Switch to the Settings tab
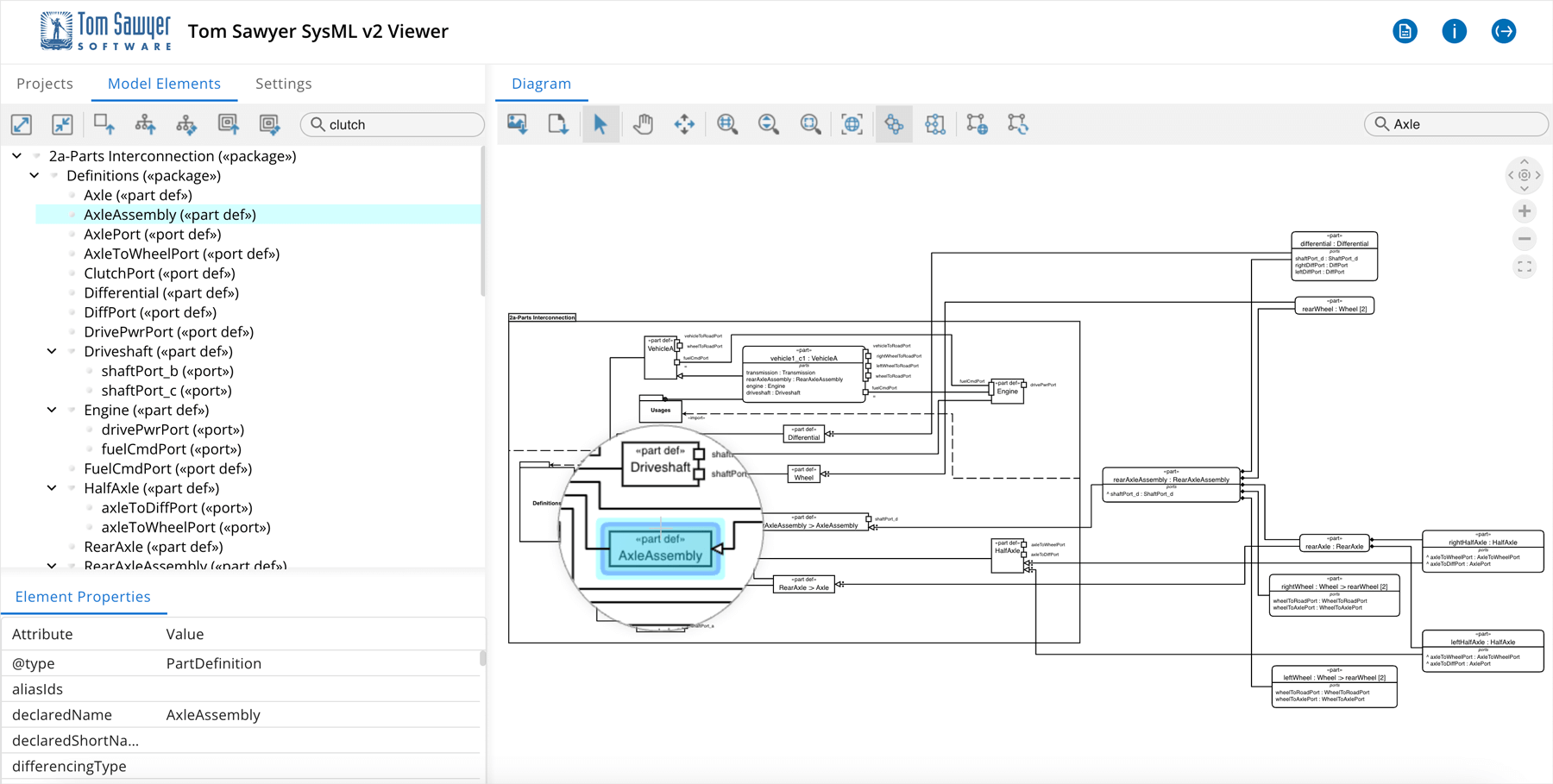Image resolution: width=1553 pixels, height=784 pixels. 283,83
